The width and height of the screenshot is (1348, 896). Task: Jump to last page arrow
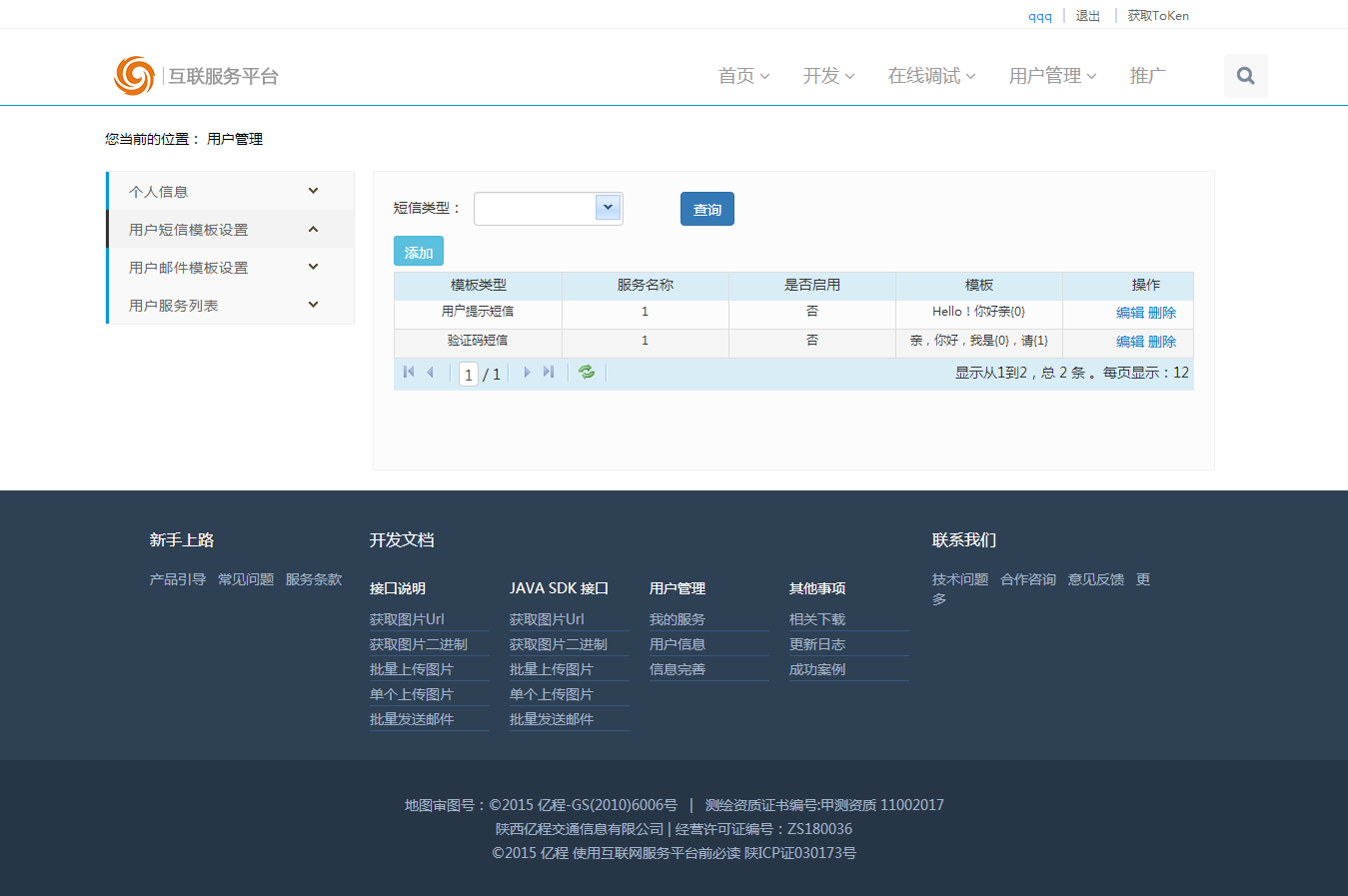(x=549, y=373)
